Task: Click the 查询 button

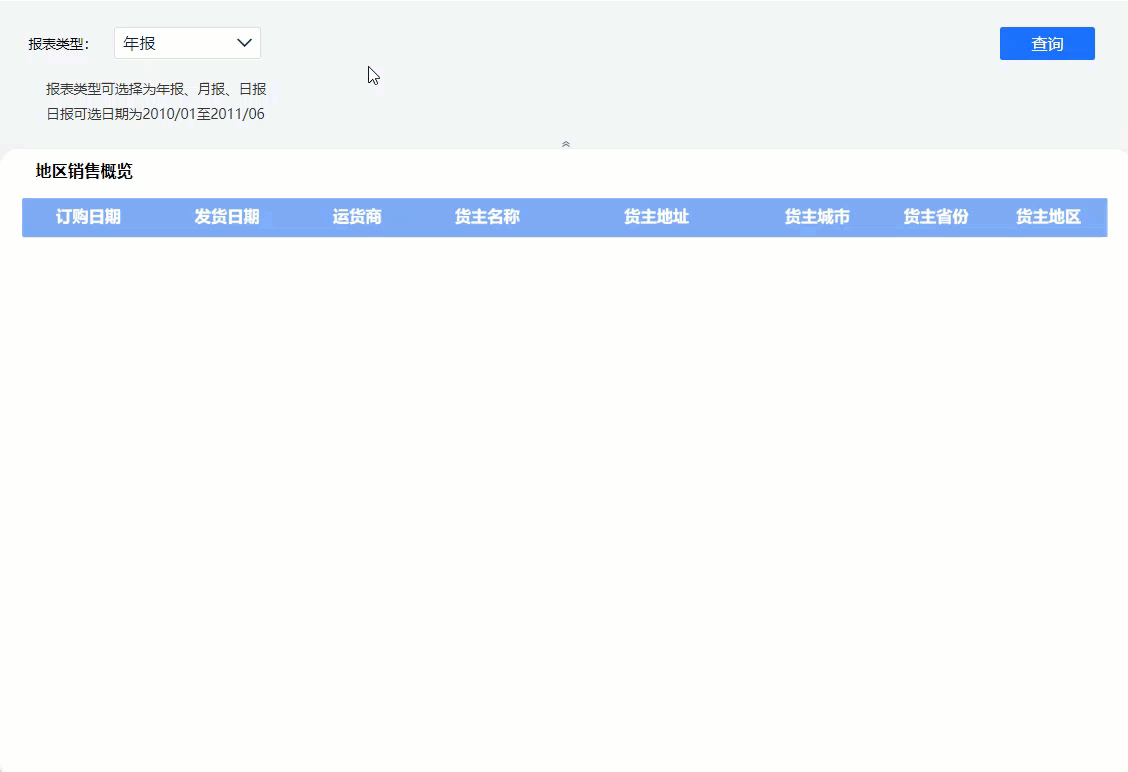Action: [x=1047, y=44]
